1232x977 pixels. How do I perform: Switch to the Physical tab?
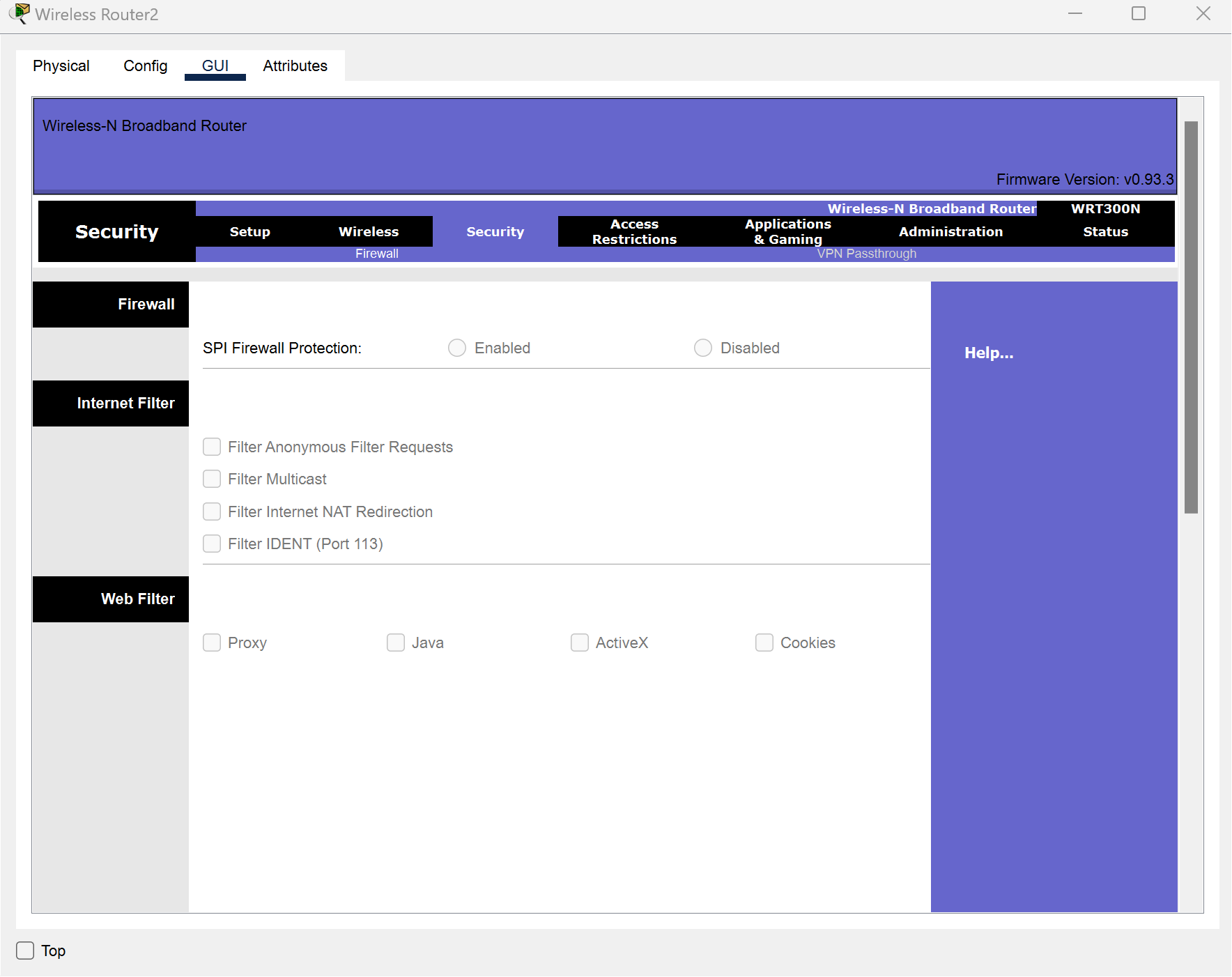point(61,66)
